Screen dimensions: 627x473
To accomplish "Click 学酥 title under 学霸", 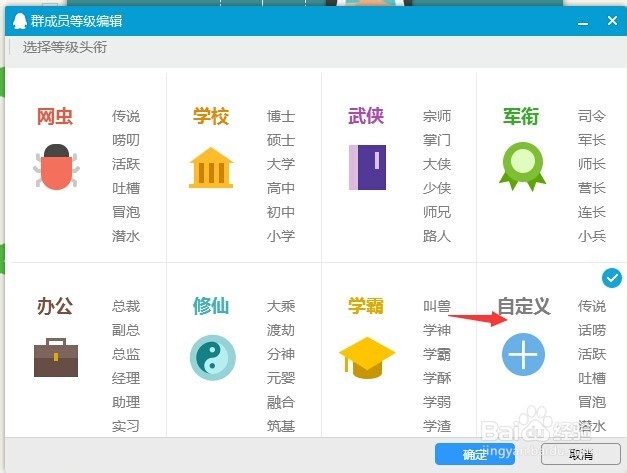I will click(x=437, y=378).
